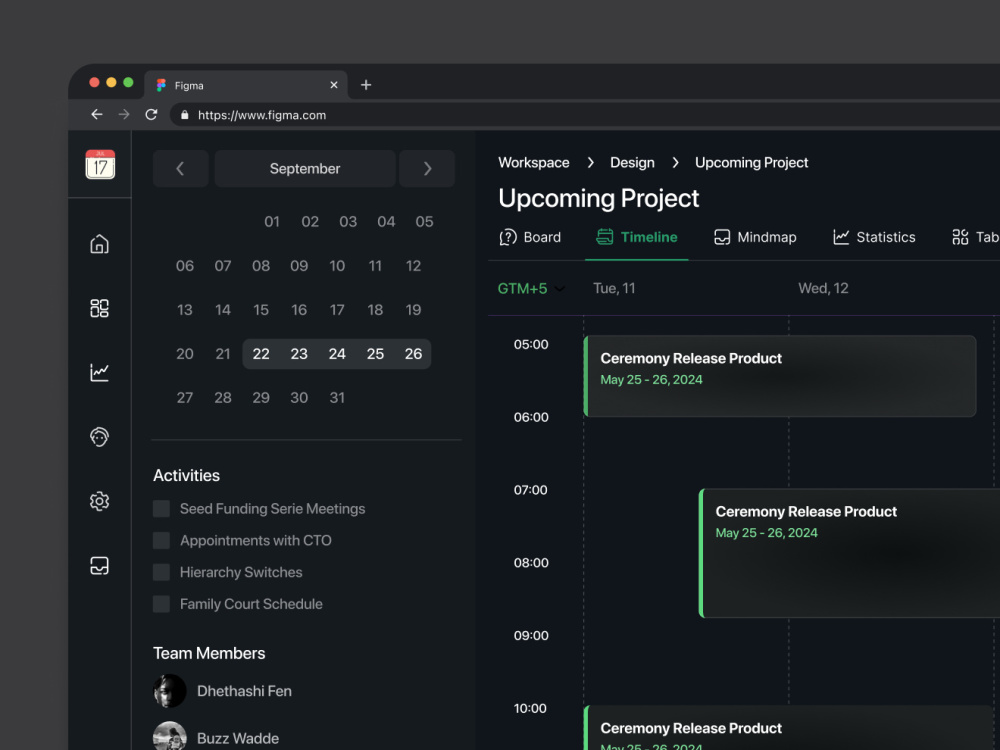1000x750 pixels.
Task: Click the Team Members section heading
Action: (209, 654)
